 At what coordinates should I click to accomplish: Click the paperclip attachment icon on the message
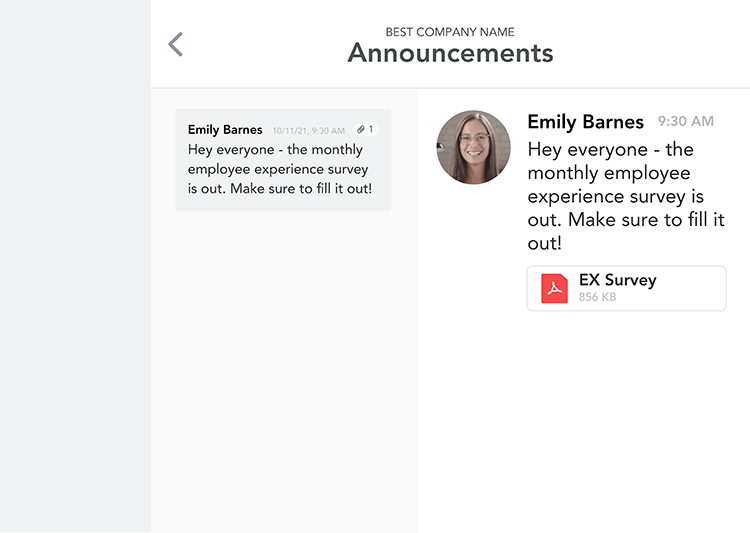pyautogui.click(x=361, y=129)
